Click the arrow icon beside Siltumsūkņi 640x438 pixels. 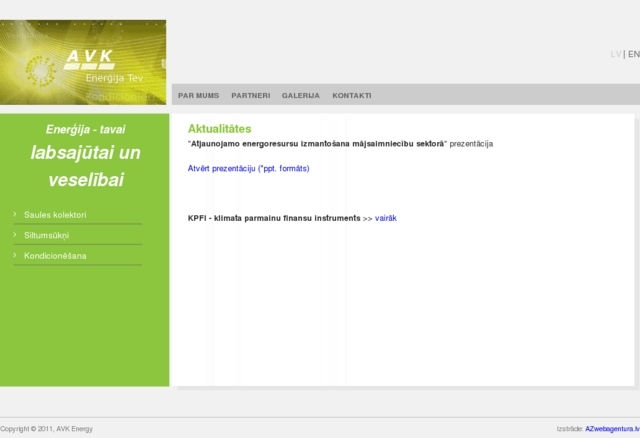coord(15,234)
